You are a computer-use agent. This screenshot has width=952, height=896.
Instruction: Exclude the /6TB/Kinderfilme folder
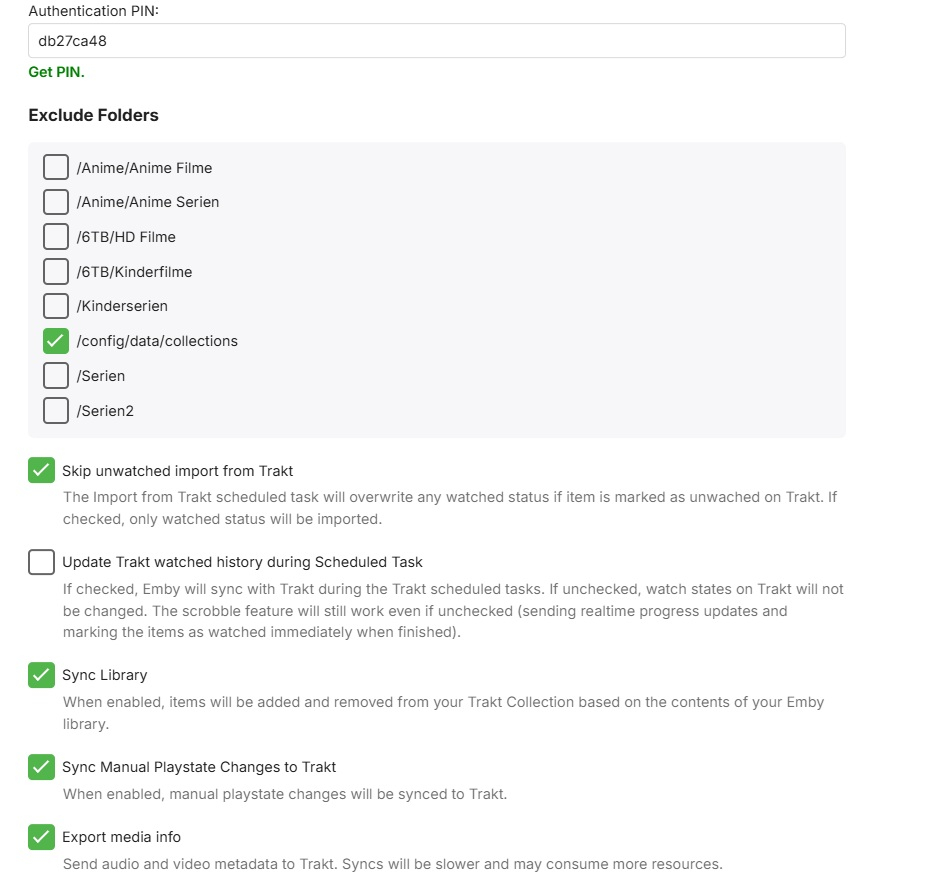[x=56, y=271]
